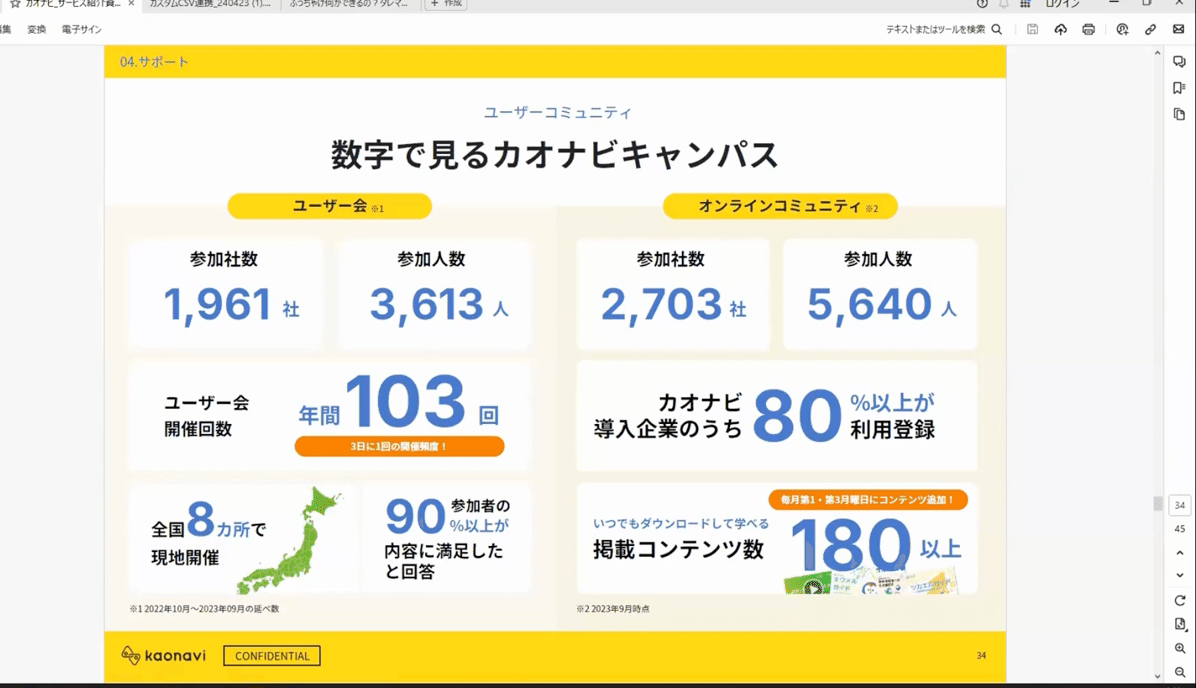Print the current PDF
Viewport: 1196px width, 688px height.
[x=1089, y=29]
